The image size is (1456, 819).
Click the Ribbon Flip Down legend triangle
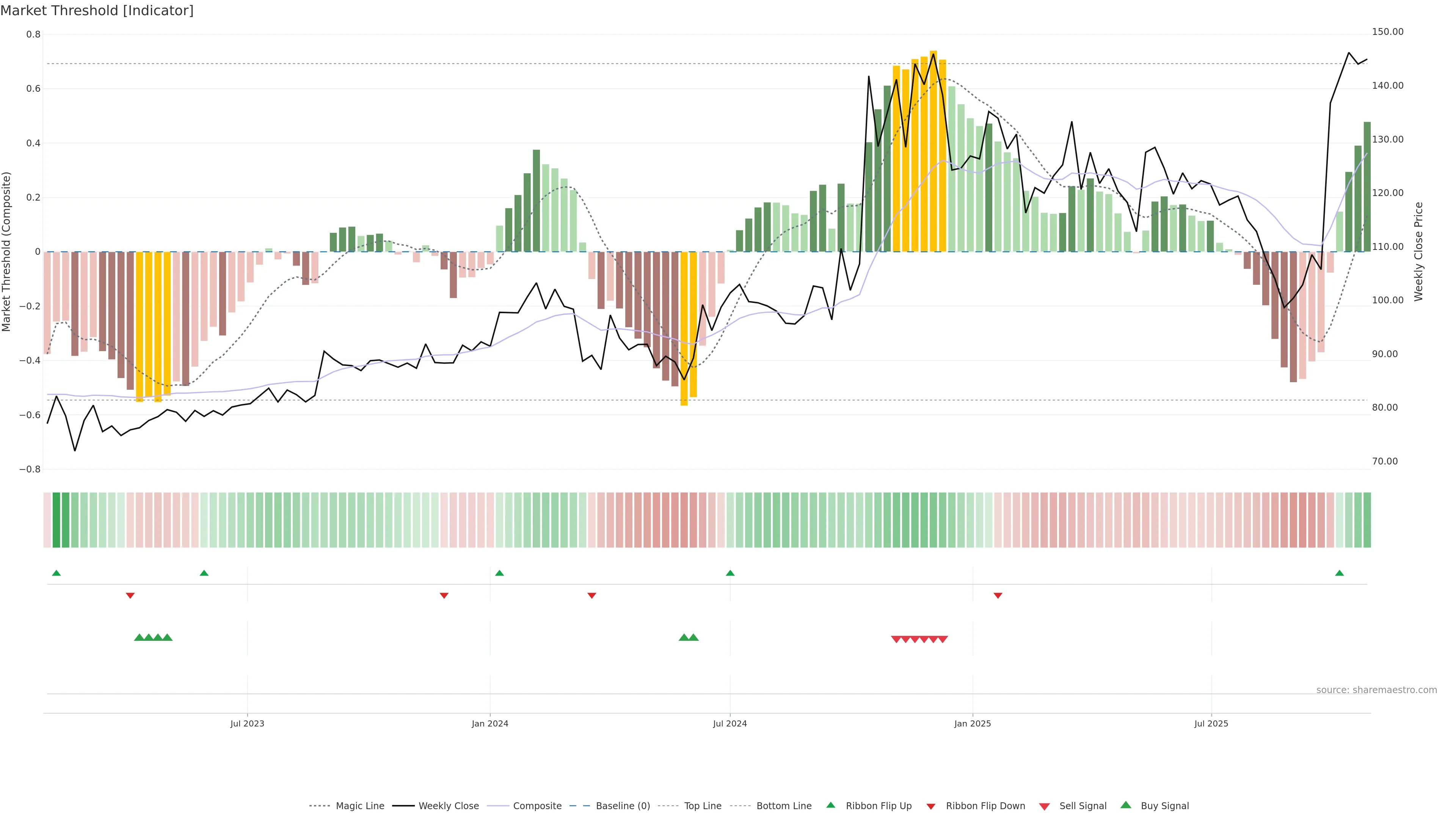[x=931, y=806]
